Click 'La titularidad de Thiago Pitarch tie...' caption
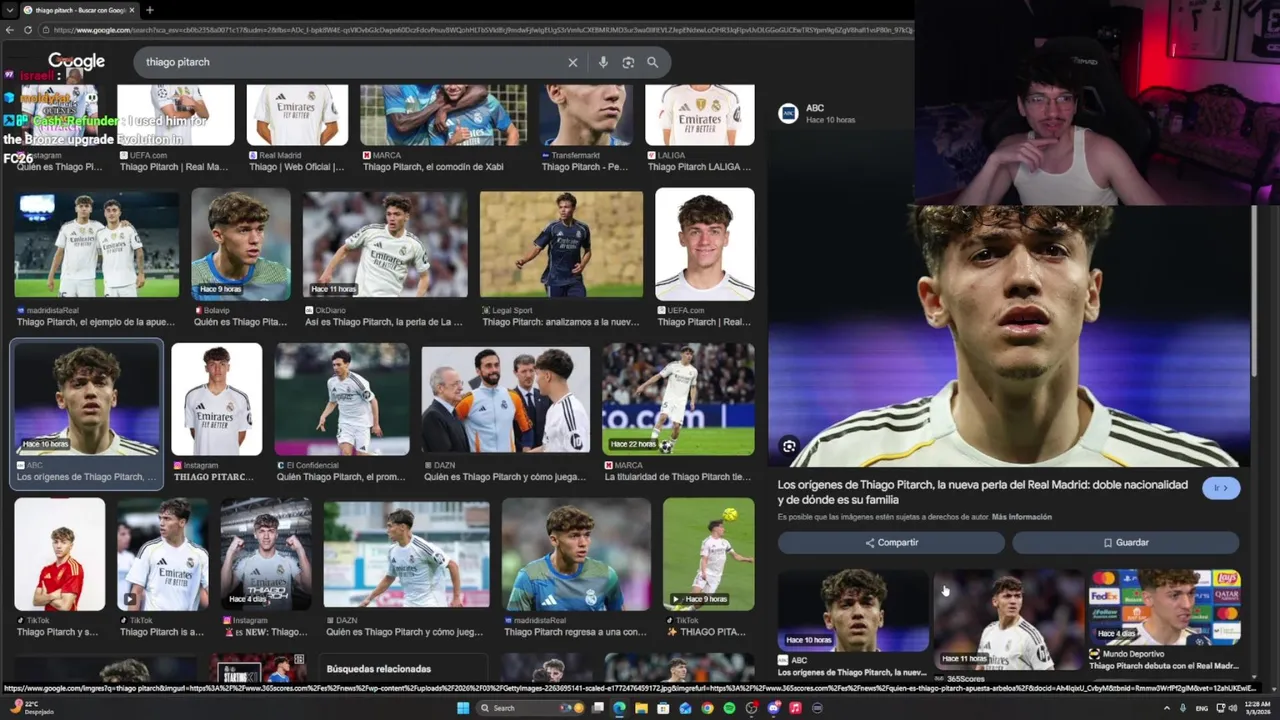The image size is (1280, 720). (x=679, y=477)
